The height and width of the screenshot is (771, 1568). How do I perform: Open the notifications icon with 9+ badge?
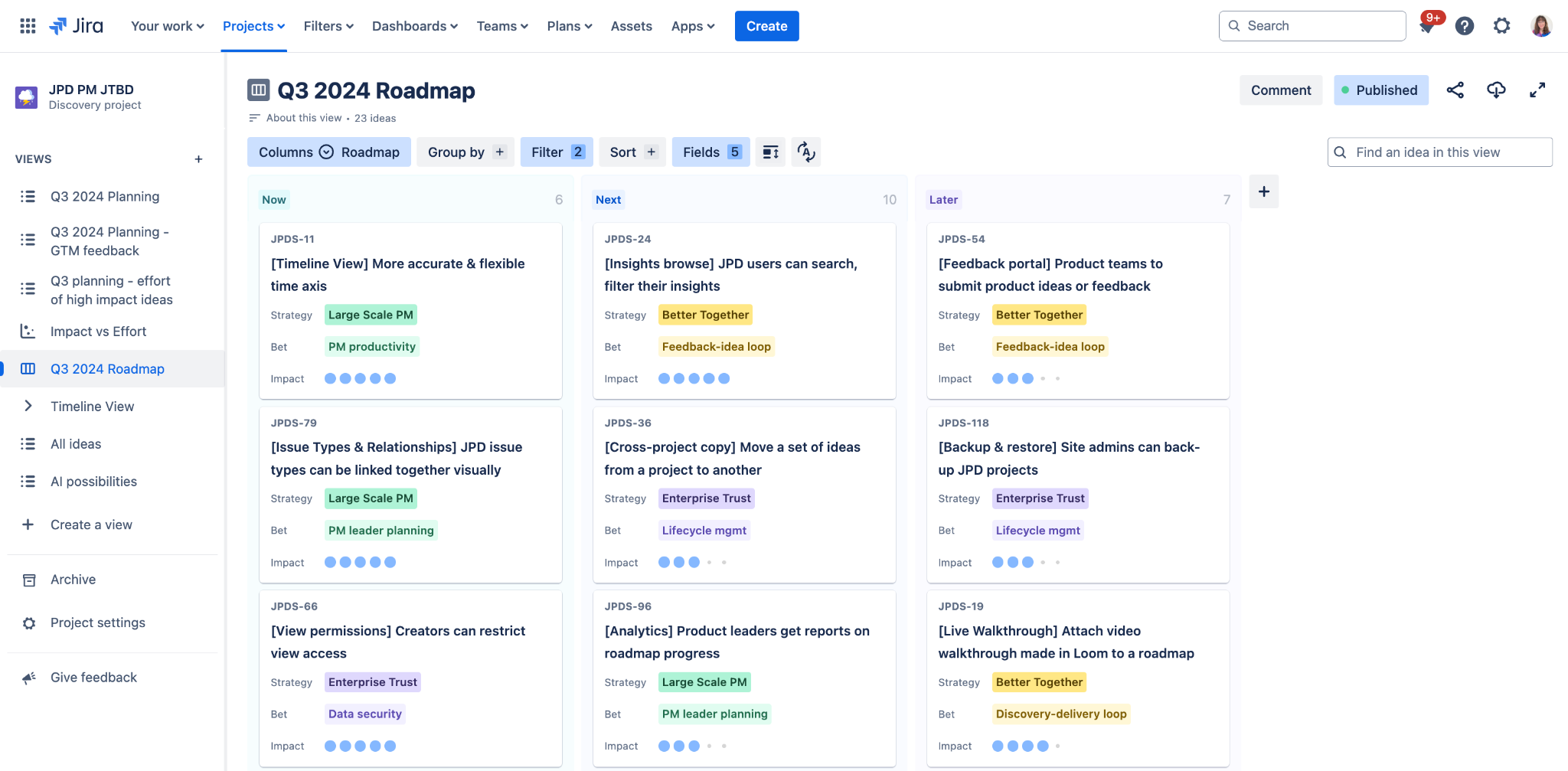(1427, 26)
